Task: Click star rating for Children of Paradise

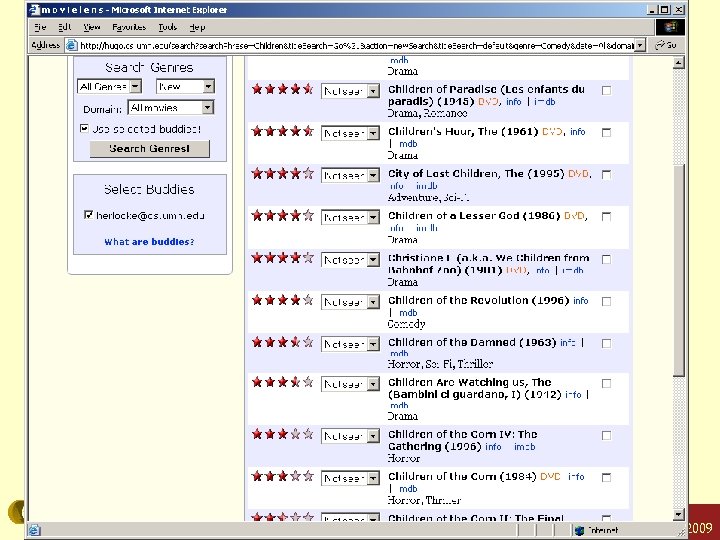Action: [x=282, y=89]
